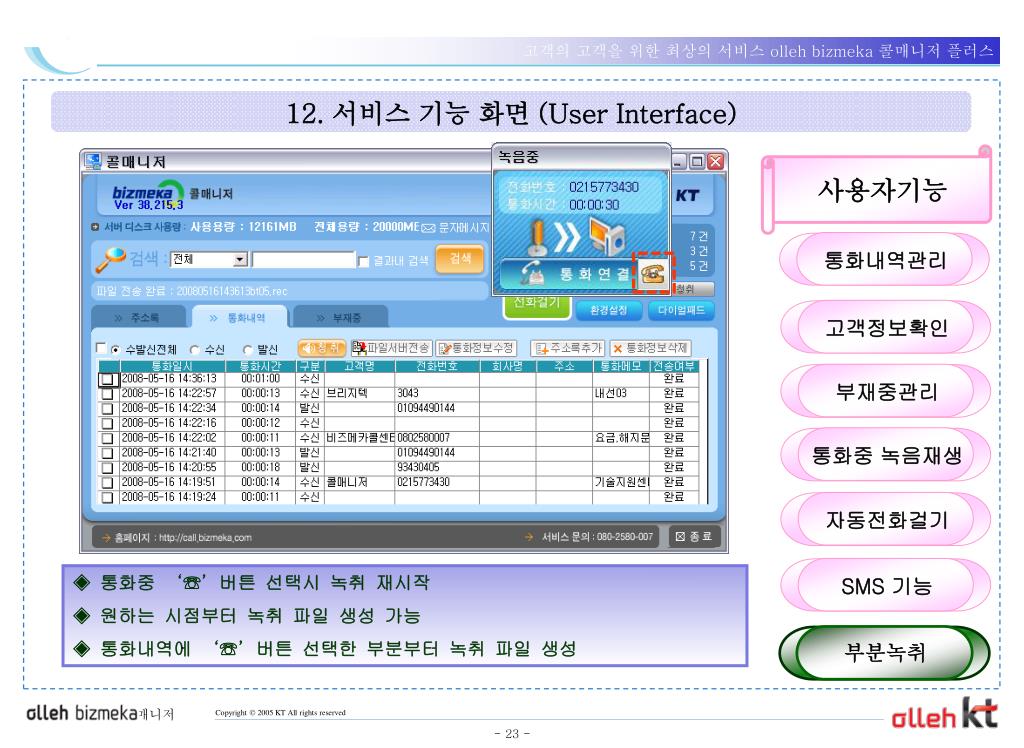Click the 통화정보수정 toolbar button
The width and height of the screenshot is (1024, 748).
coord(477,348)
